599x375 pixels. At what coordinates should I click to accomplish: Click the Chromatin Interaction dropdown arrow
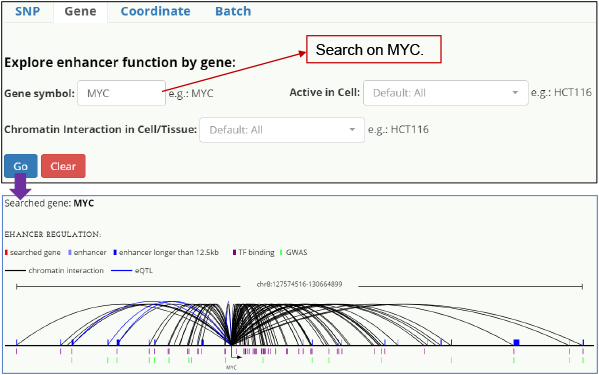tap(352, 130)
